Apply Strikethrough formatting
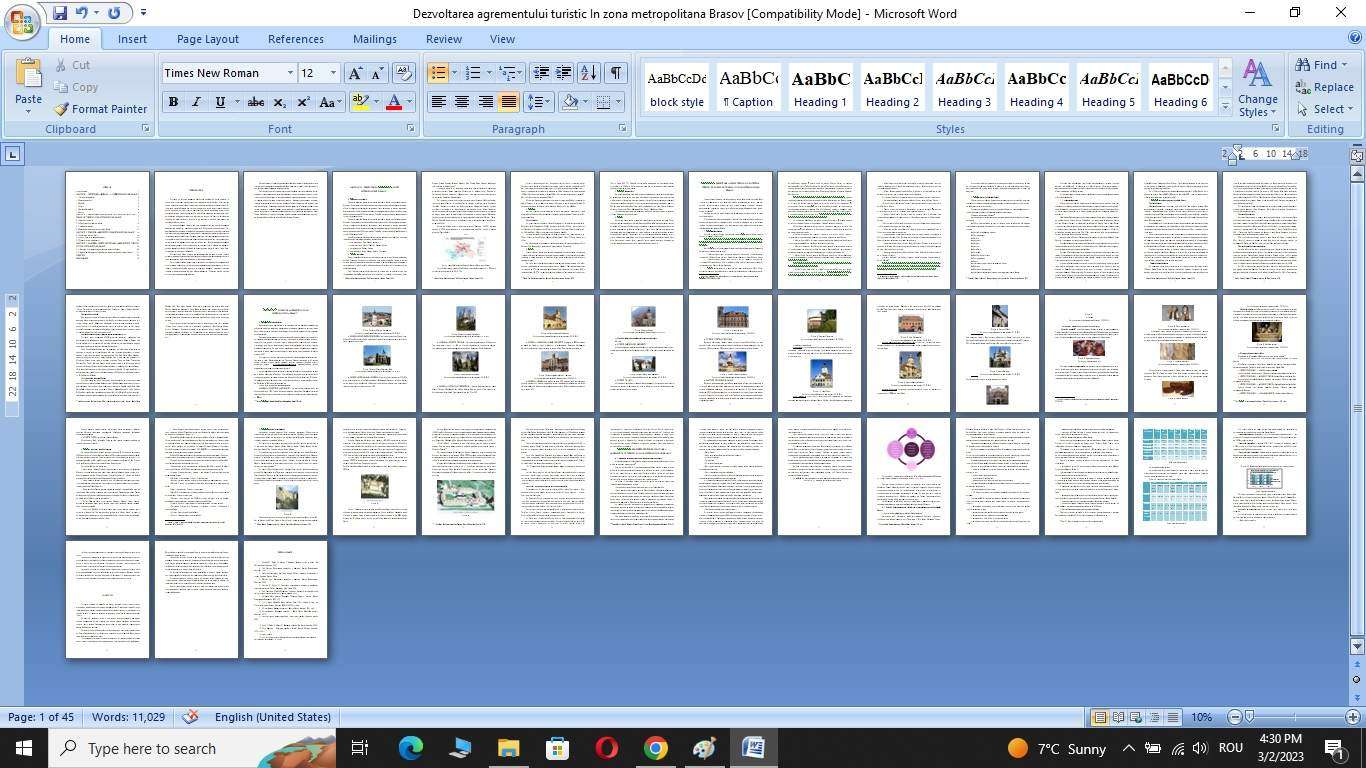 (255, 102)
